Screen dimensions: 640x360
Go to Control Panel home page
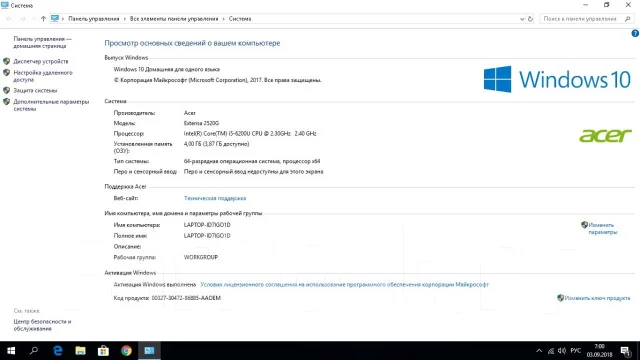coord(42,42)
